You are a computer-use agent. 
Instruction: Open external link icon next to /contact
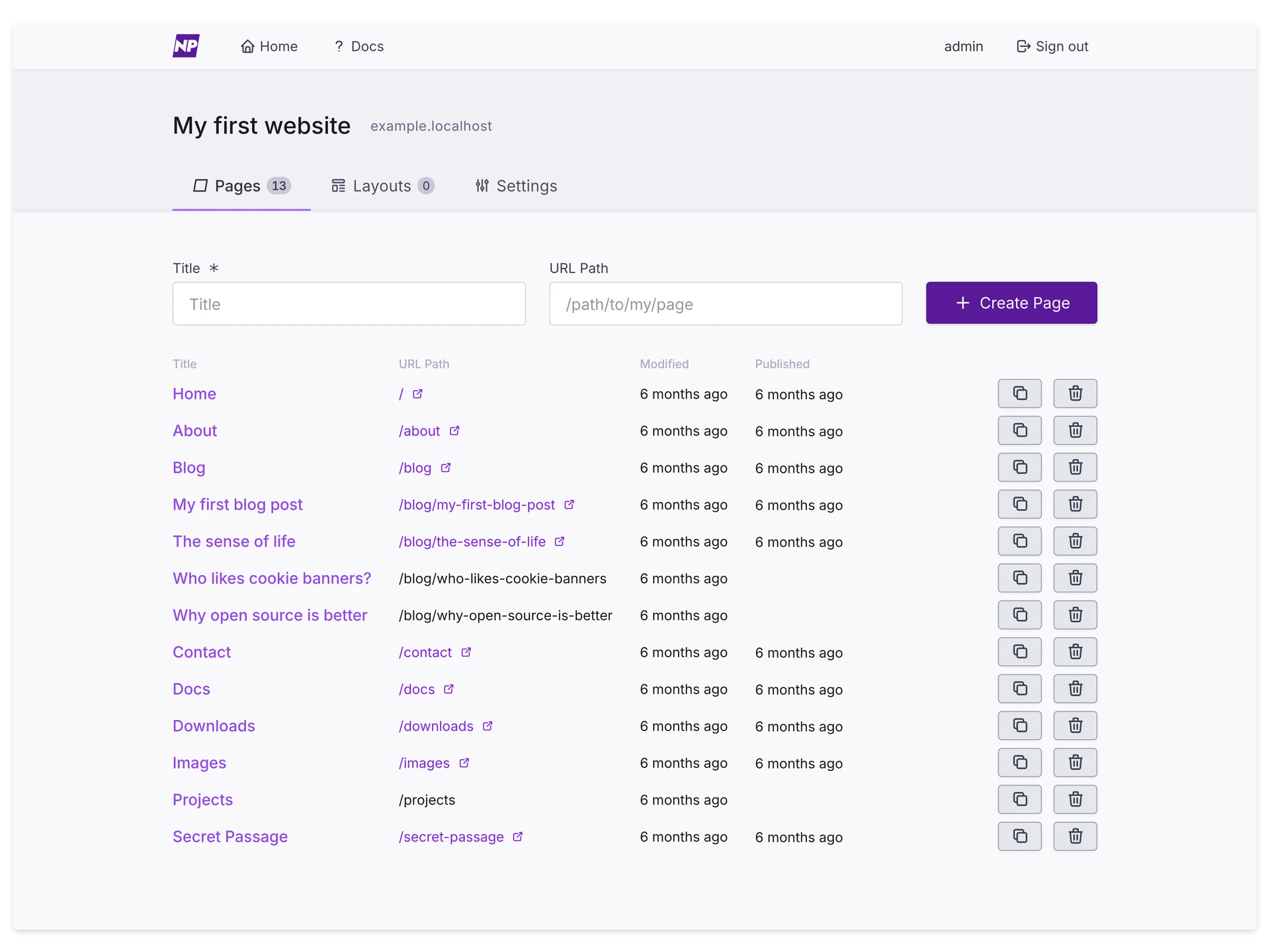pyautogui.click(x=466, y=652)
